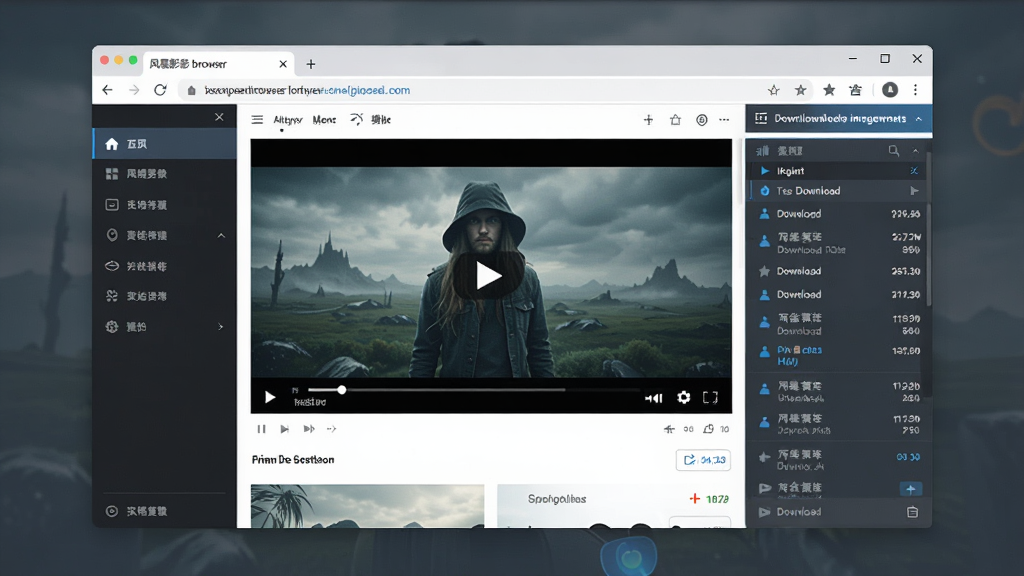The height and width of the screenshot is (576, 1024).
Task: Click the gear icon in the left sidebar
Action: pos(112,327)
